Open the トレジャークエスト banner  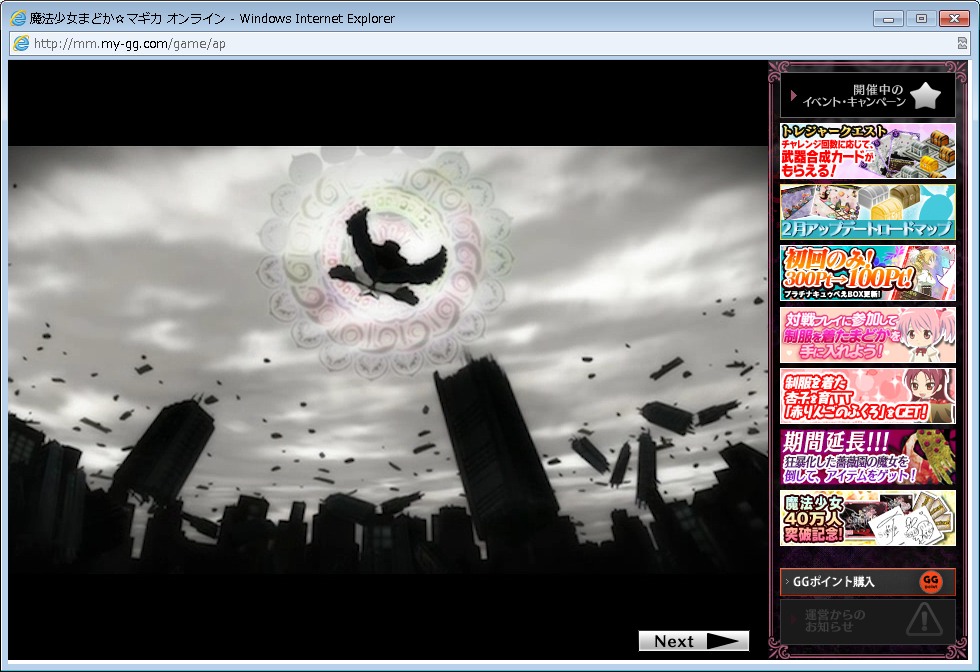(x=868, y=151)
